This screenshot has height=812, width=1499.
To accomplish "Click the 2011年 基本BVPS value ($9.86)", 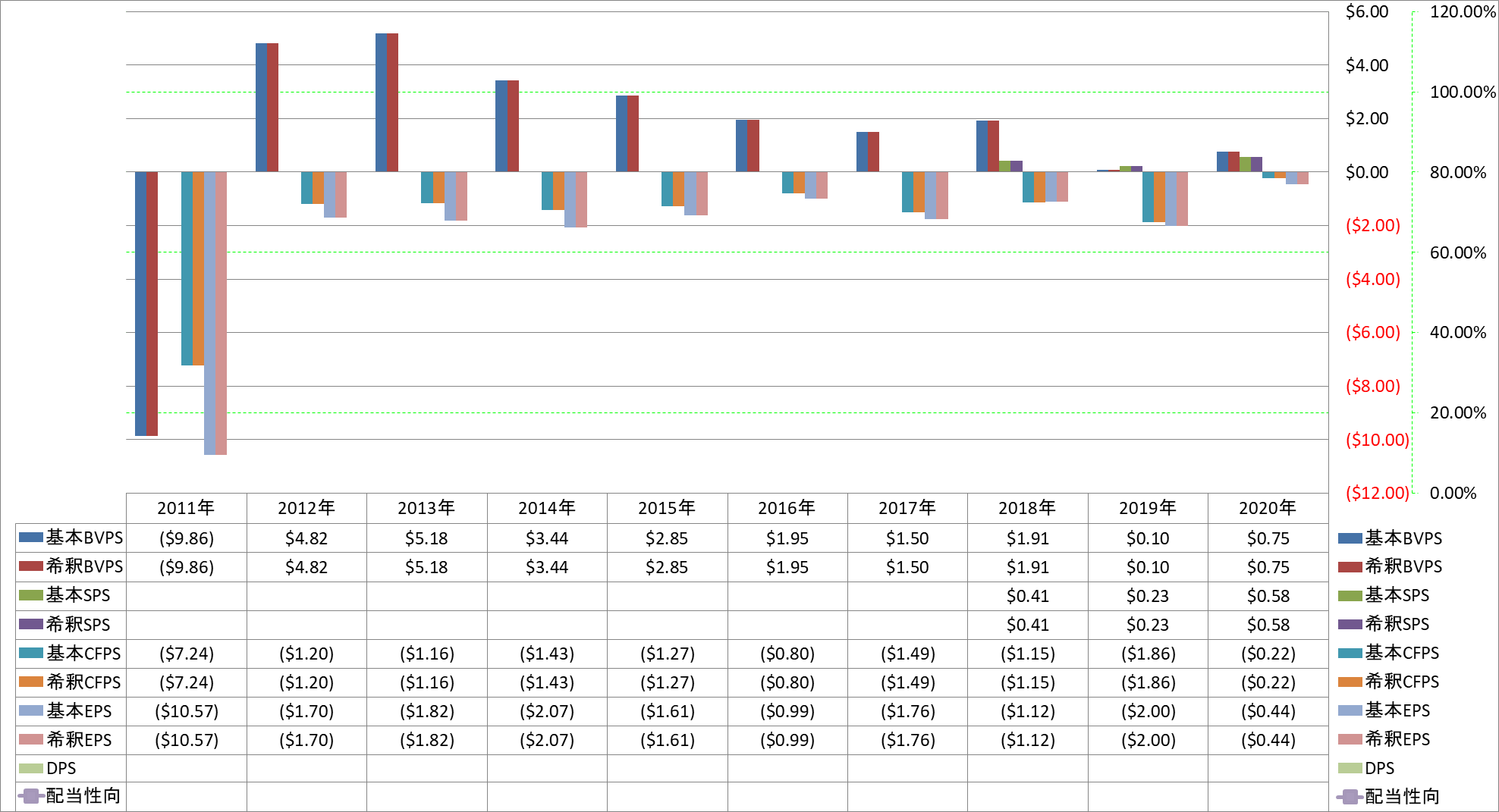I will (x=187, y=538).
